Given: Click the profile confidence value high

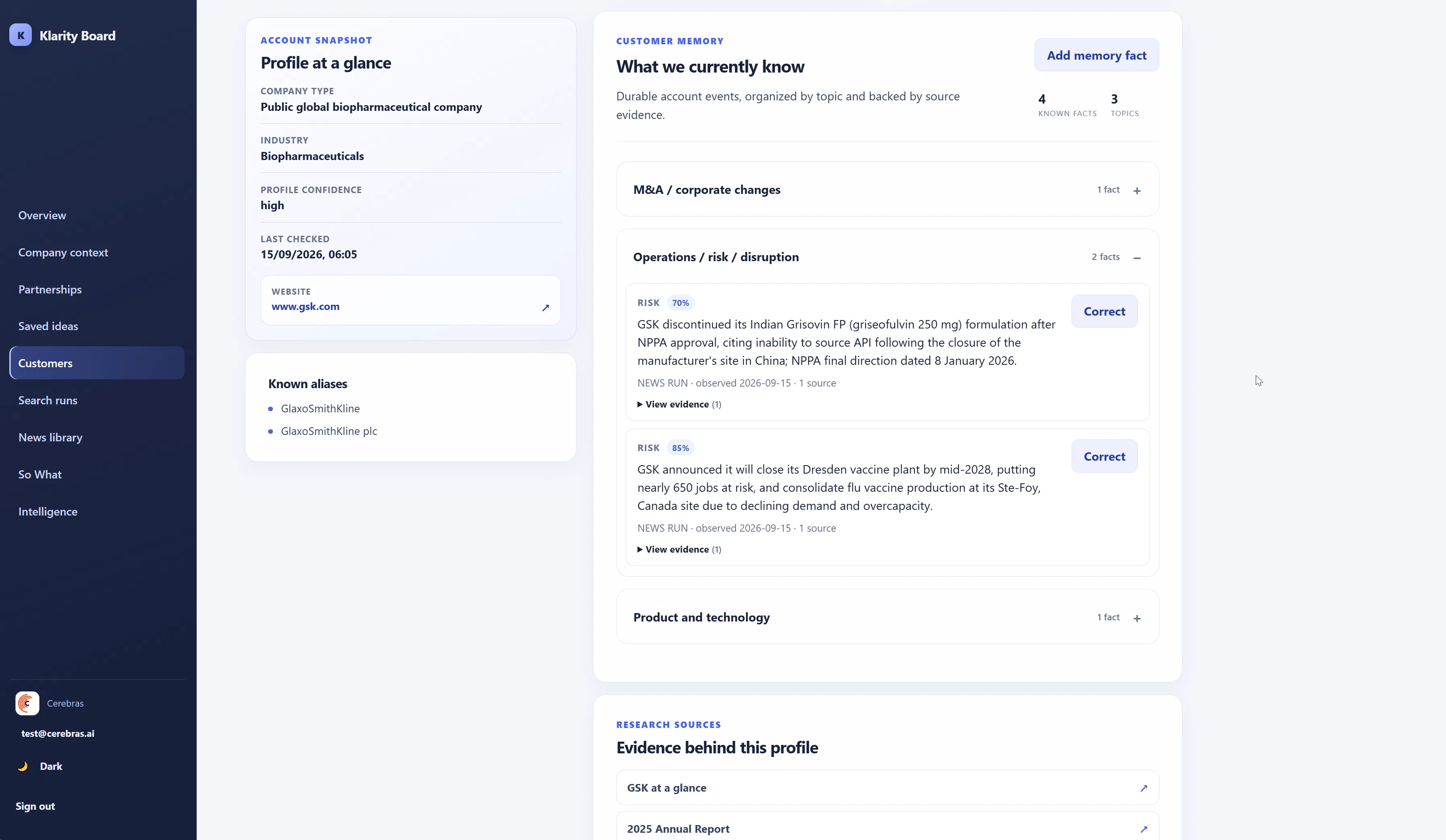Looking at the screenshot, I should (x=272, y=206).
